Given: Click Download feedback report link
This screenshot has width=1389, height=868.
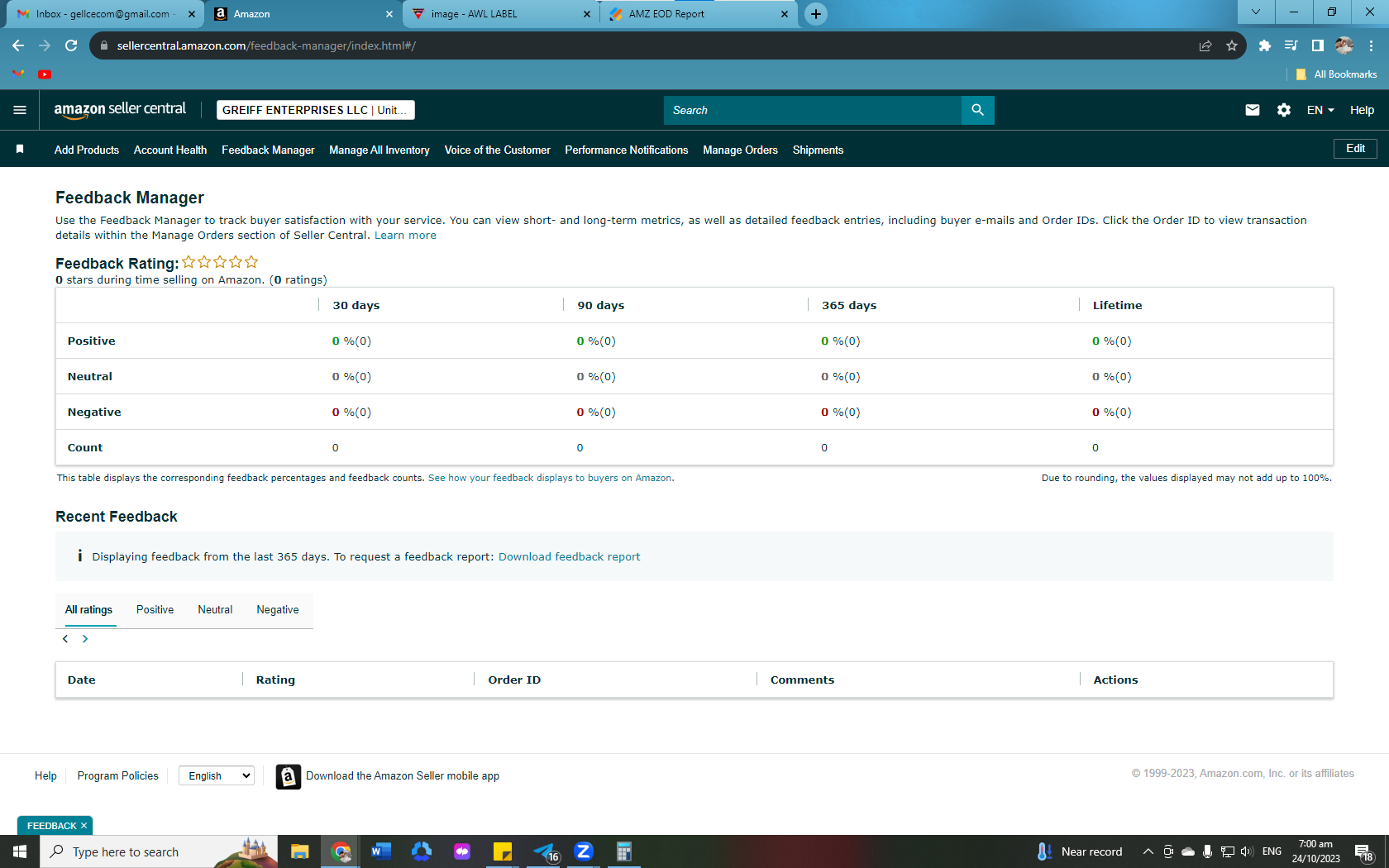Looking at the screenshot, I should [x=570, y=557].
